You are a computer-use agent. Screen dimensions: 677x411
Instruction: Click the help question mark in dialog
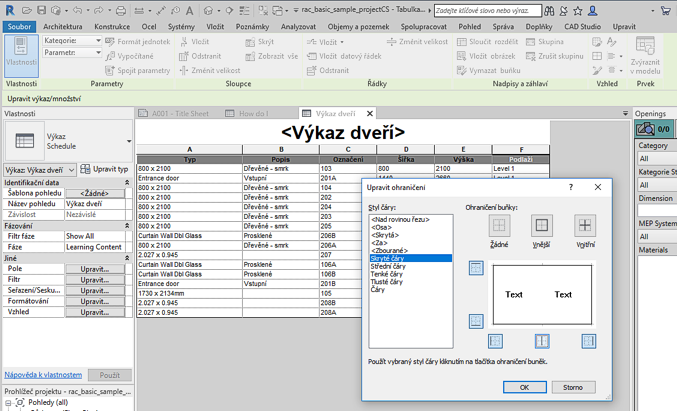click(x=571, y=187)
